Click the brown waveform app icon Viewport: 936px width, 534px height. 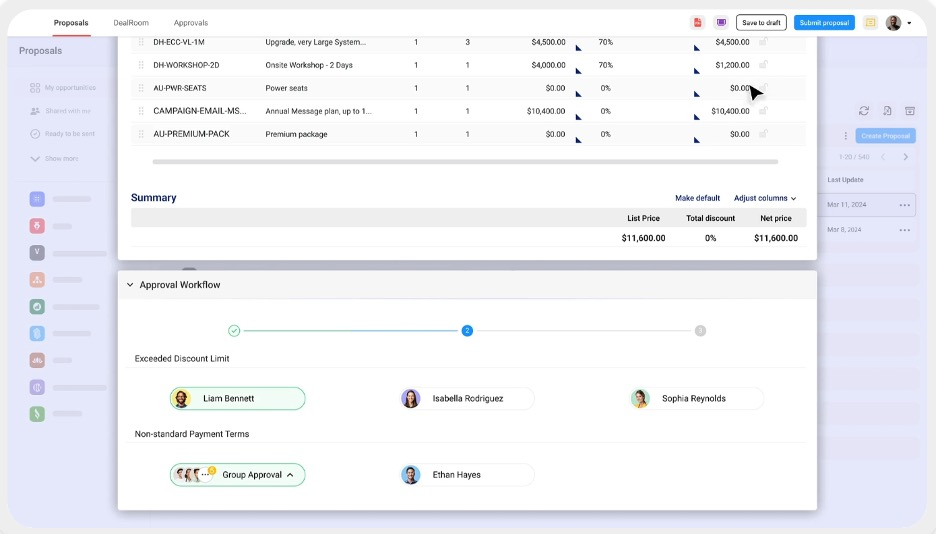[37, 360]
